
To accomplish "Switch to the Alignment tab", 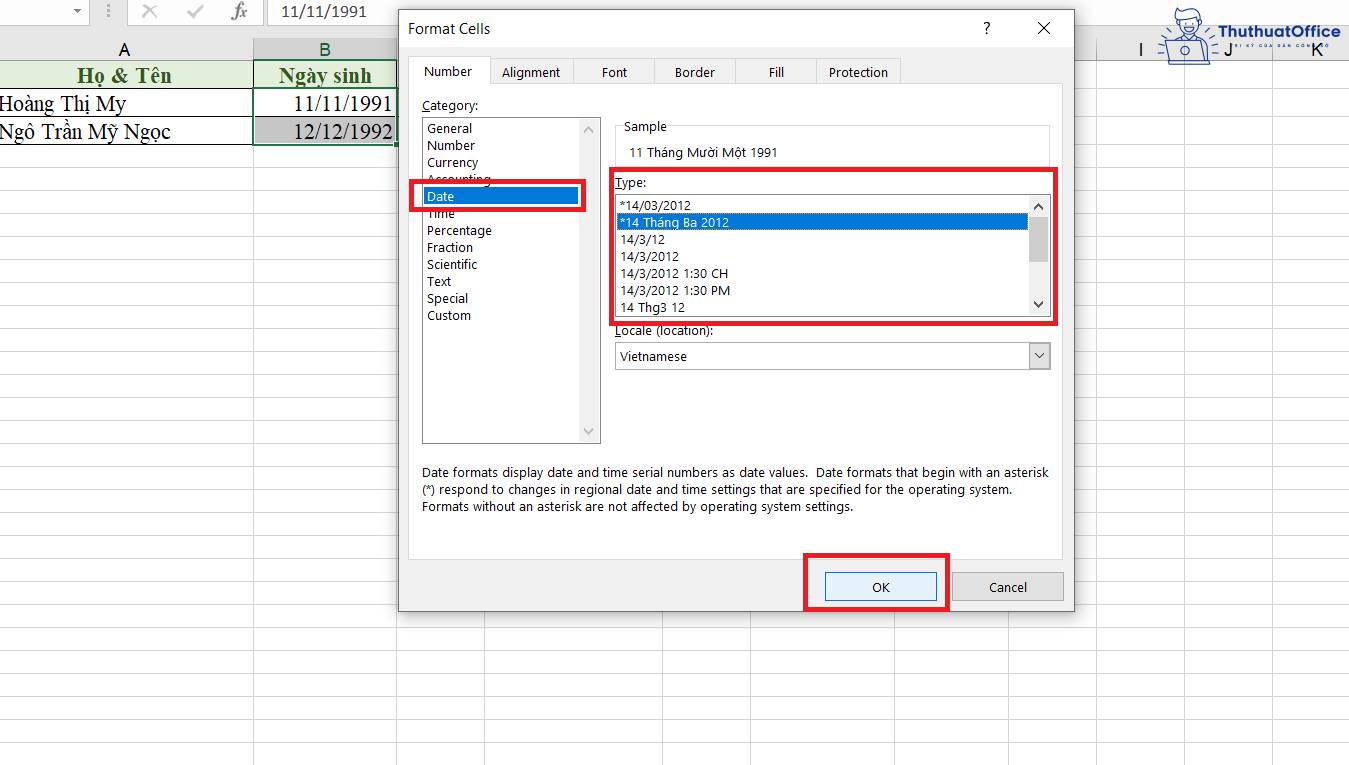I will coord(531,71).
